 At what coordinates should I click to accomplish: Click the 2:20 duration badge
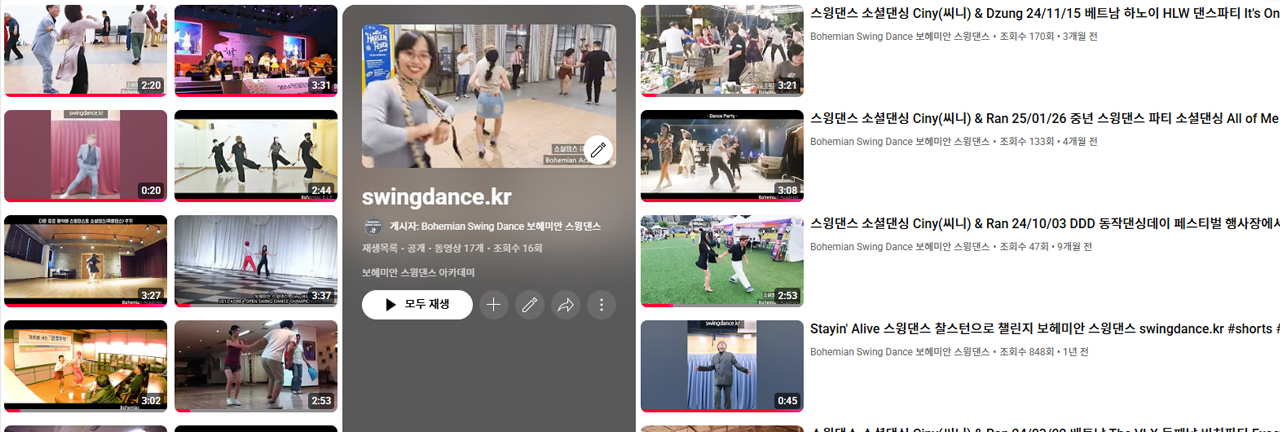pyautogui.click(x=151, y=85)
